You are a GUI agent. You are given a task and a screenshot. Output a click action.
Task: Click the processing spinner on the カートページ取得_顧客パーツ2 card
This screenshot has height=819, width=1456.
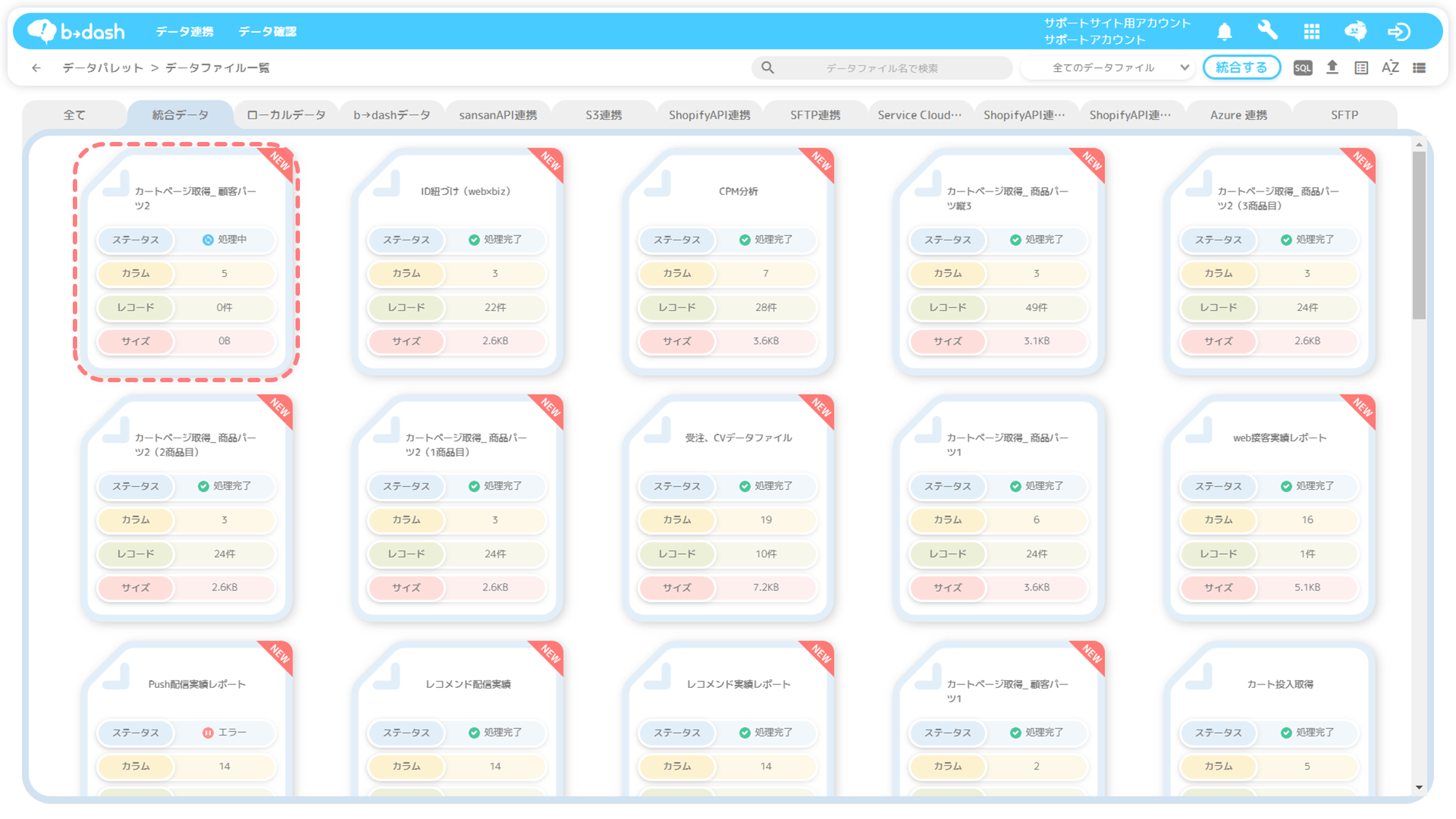pos(207,240)
